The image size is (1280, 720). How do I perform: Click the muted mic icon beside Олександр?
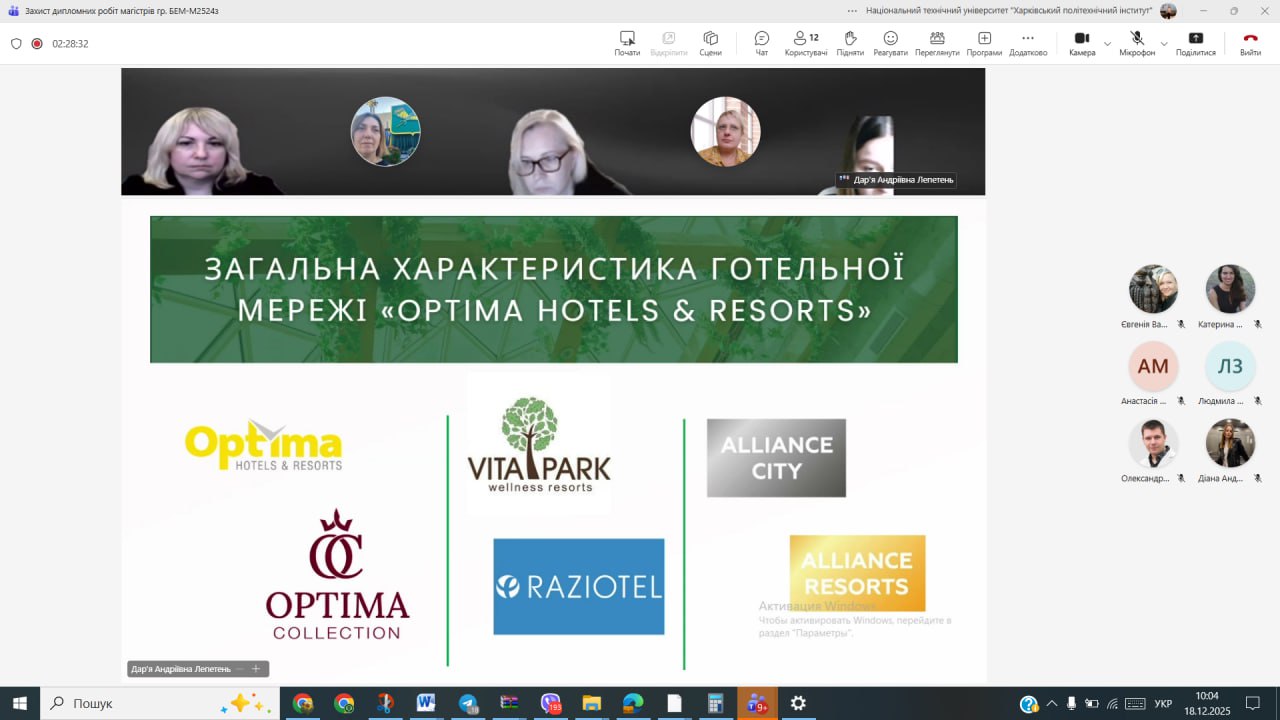(x=1181, y=478)
